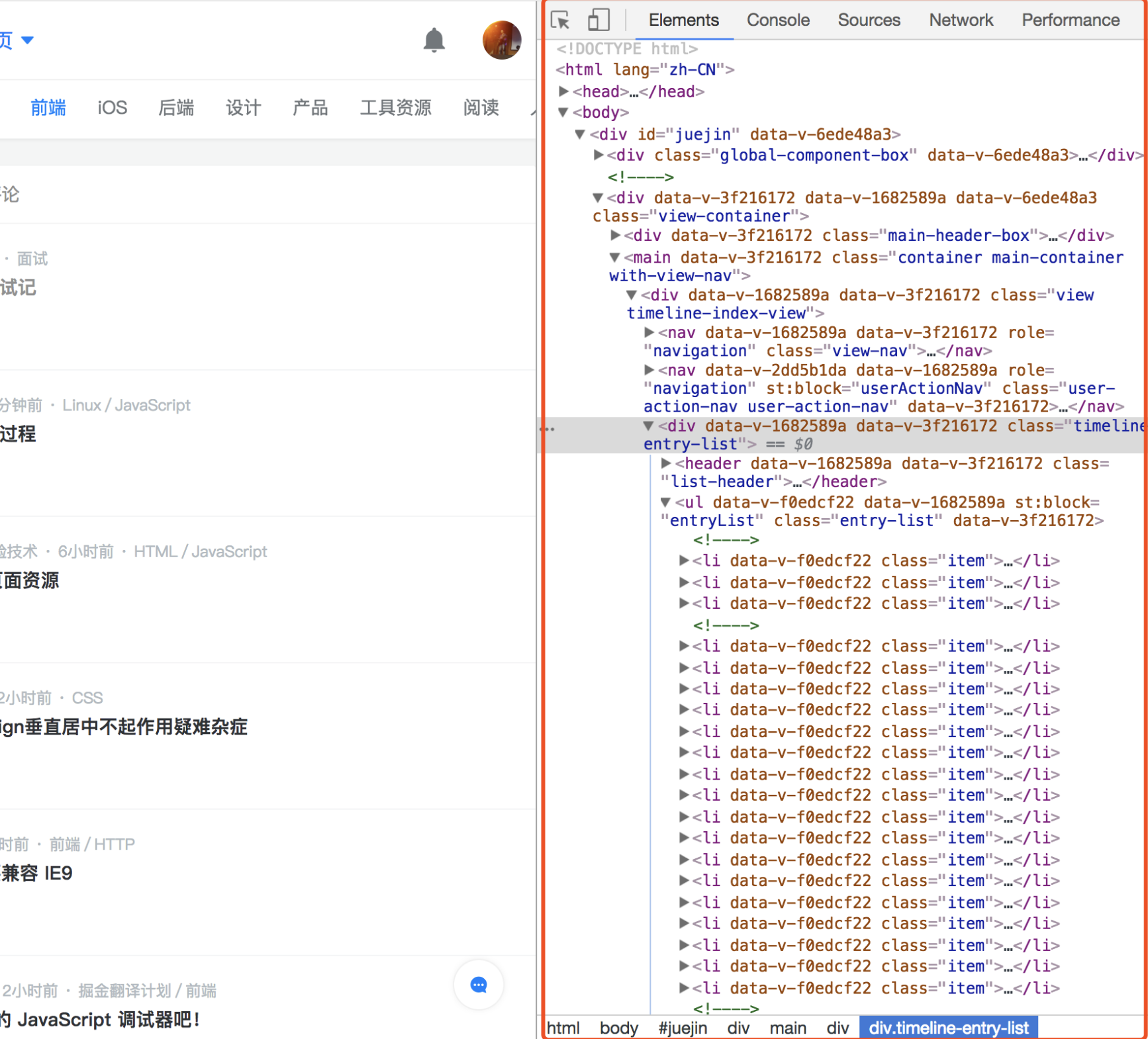
Task: Click the ellipsis beside the selected node
Action: point(548,429)
